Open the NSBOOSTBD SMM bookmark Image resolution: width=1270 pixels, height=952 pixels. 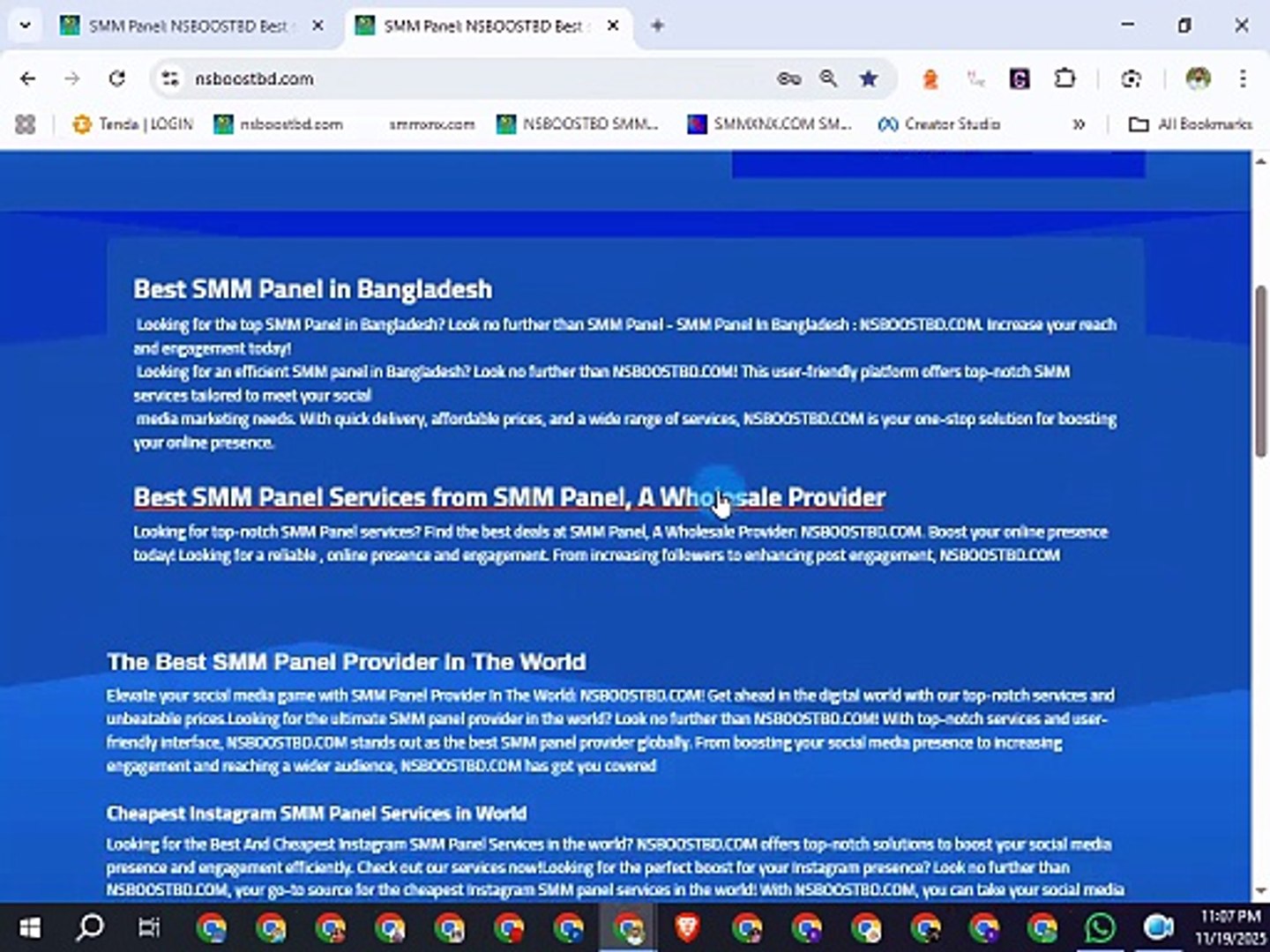(579, 124)
